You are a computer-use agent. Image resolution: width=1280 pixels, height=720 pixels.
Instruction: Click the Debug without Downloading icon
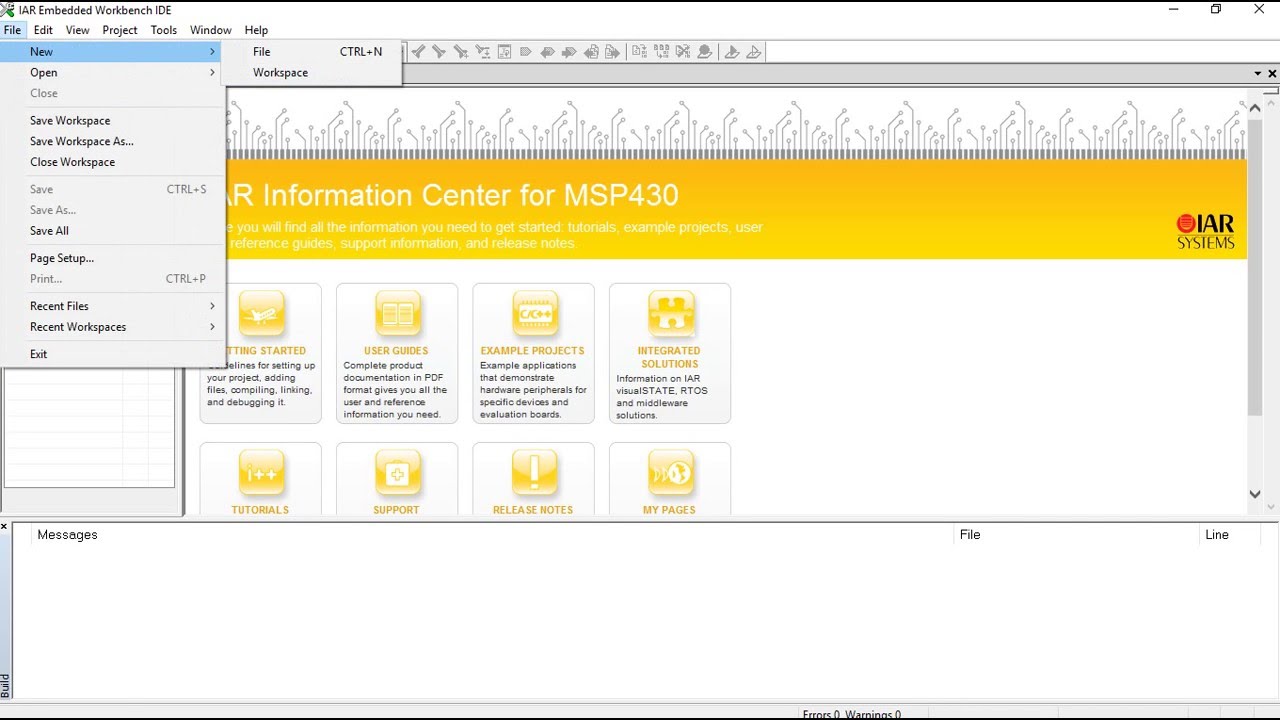[753, 52]
